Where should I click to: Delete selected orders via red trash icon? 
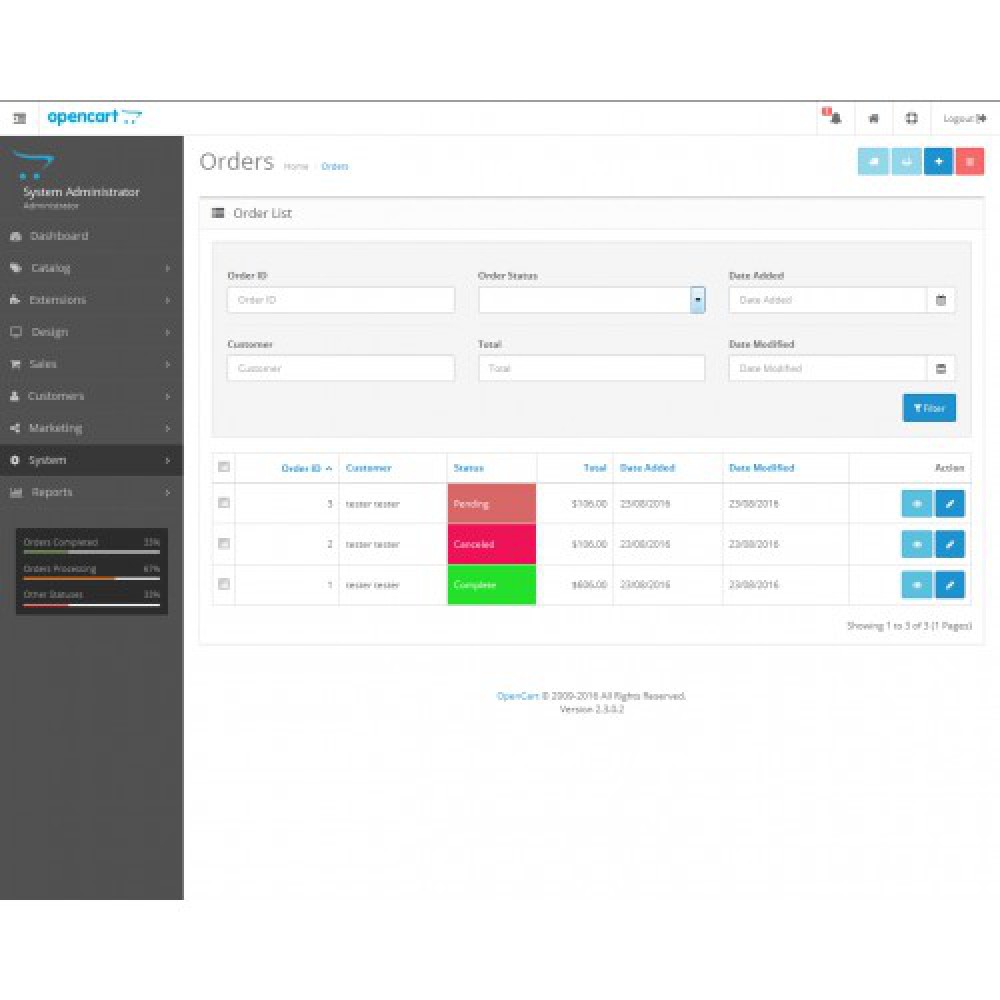[x=971, y=160]
